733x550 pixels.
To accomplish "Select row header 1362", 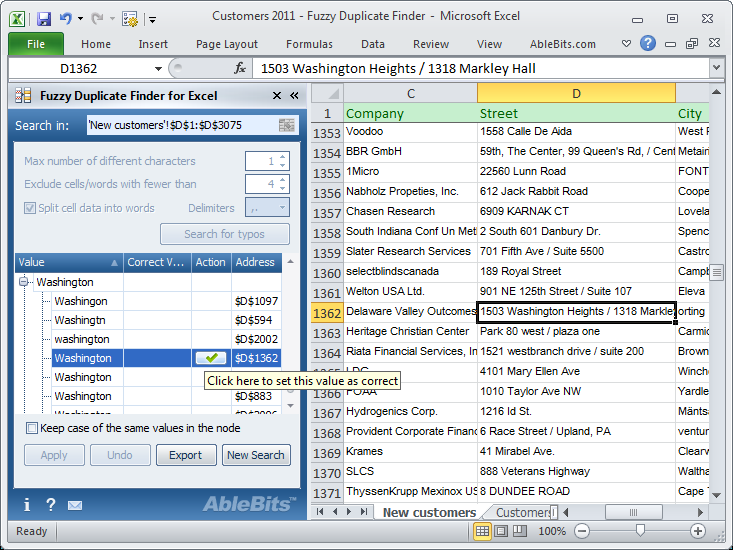I will click(x=327, y=312).
